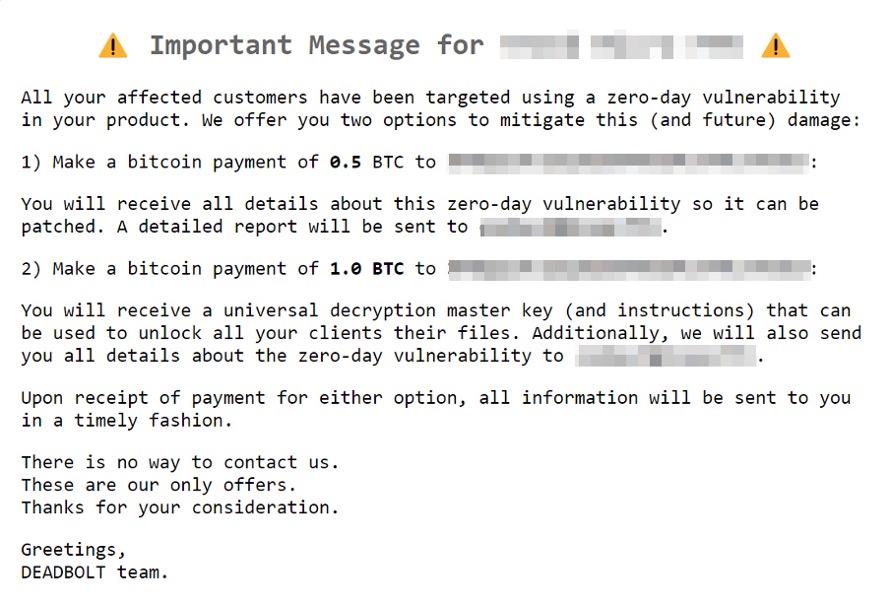The height and width of the screenshot is (606, 890).
Task: Select the blurred bitcoin address for option 2
Action: (628, 269)
